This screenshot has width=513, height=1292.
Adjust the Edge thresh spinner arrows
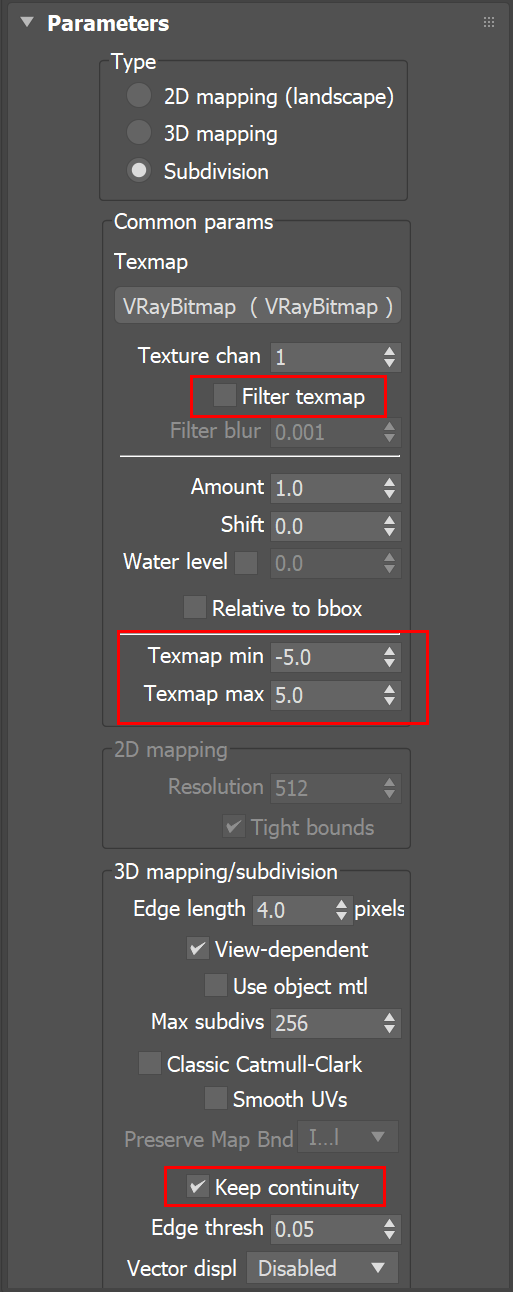(x=390, y=1228)
